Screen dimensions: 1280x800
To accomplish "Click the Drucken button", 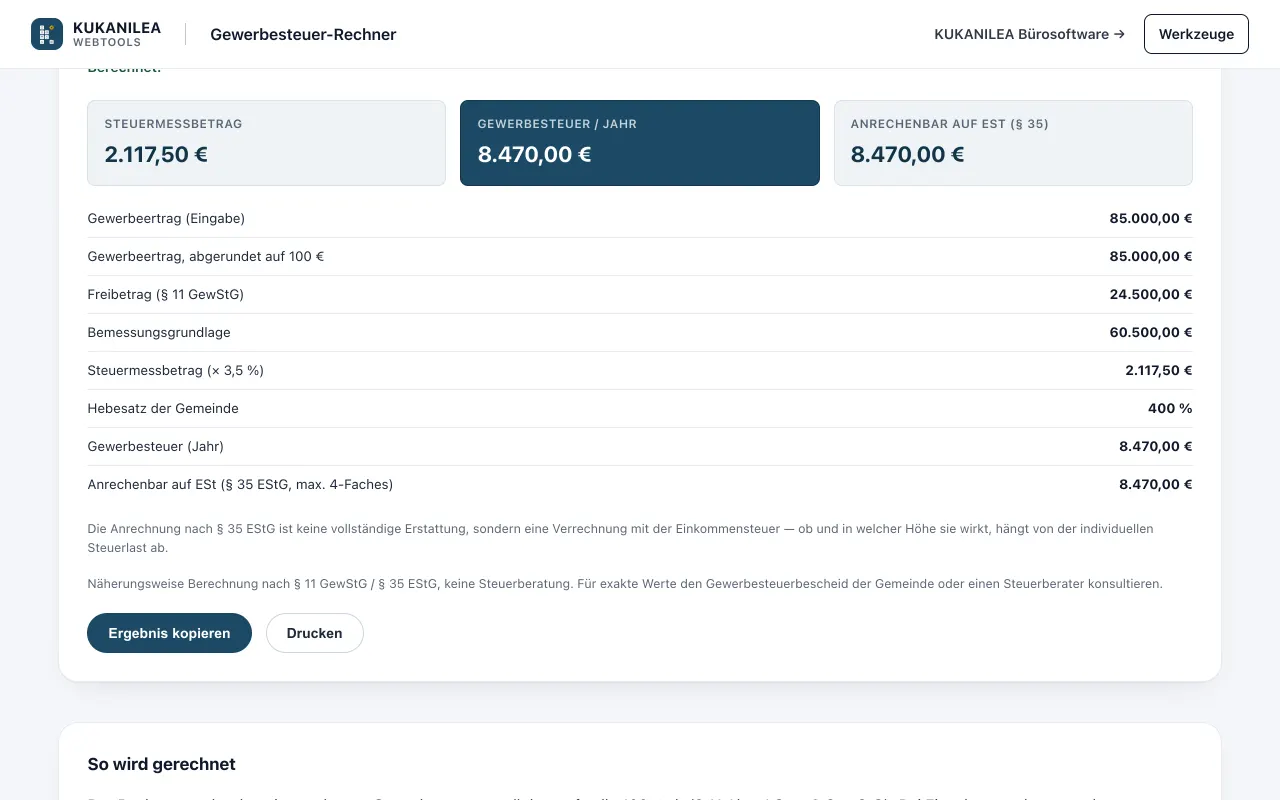I will [314, 633].
